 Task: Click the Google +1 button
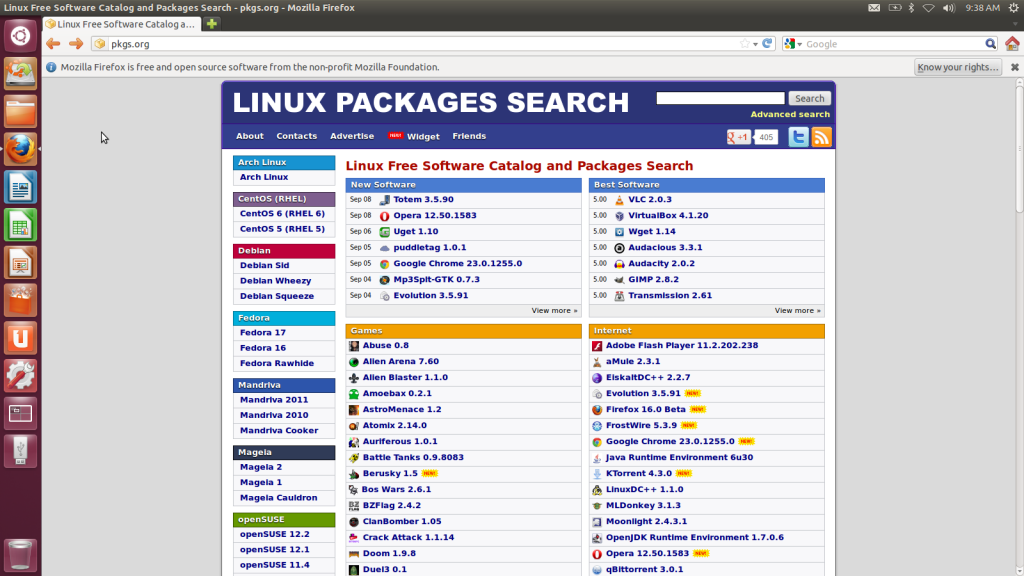739,137
